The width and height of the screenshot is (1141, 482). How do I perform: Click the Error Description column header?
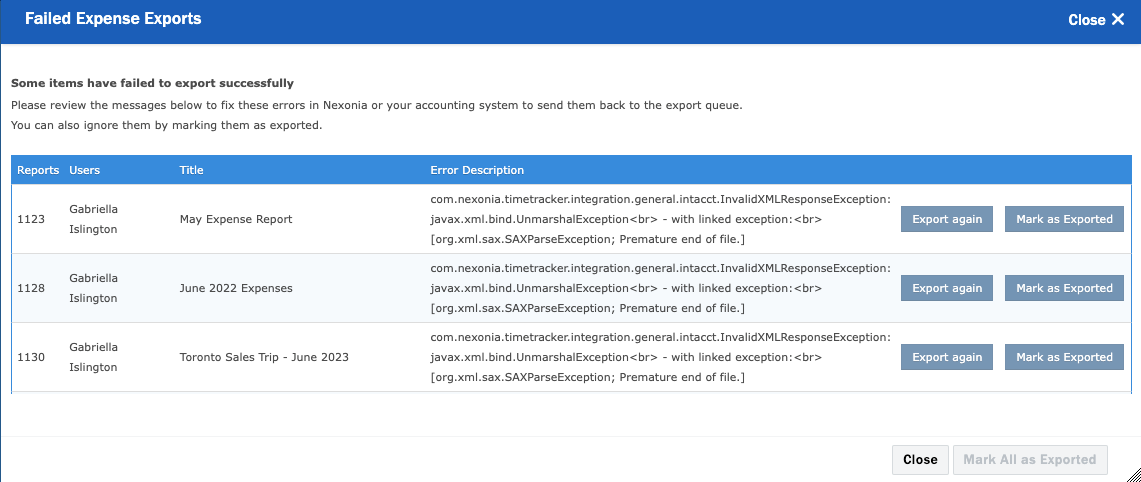point(477,170)
